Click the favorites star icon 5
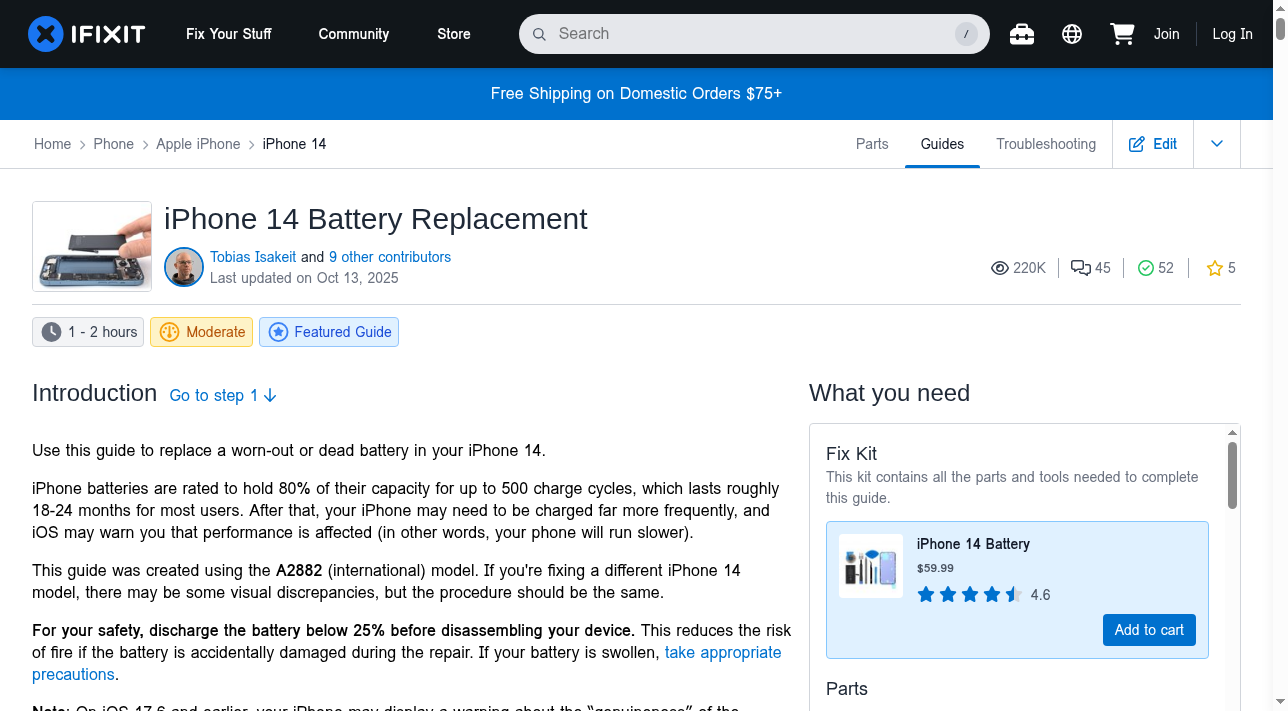1288x711 pixels. coord(1215,268)
